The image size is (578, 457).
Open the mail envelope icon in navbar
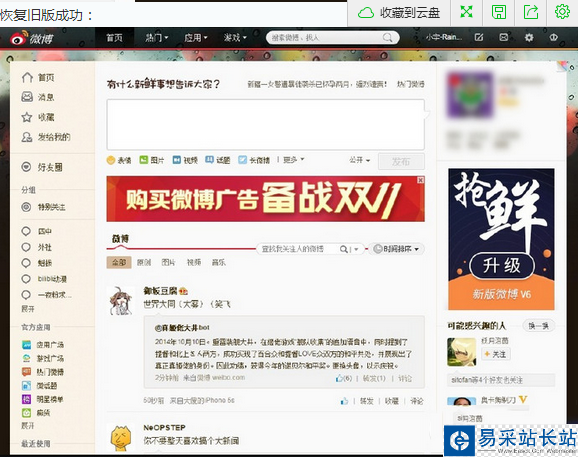point(504,37)
